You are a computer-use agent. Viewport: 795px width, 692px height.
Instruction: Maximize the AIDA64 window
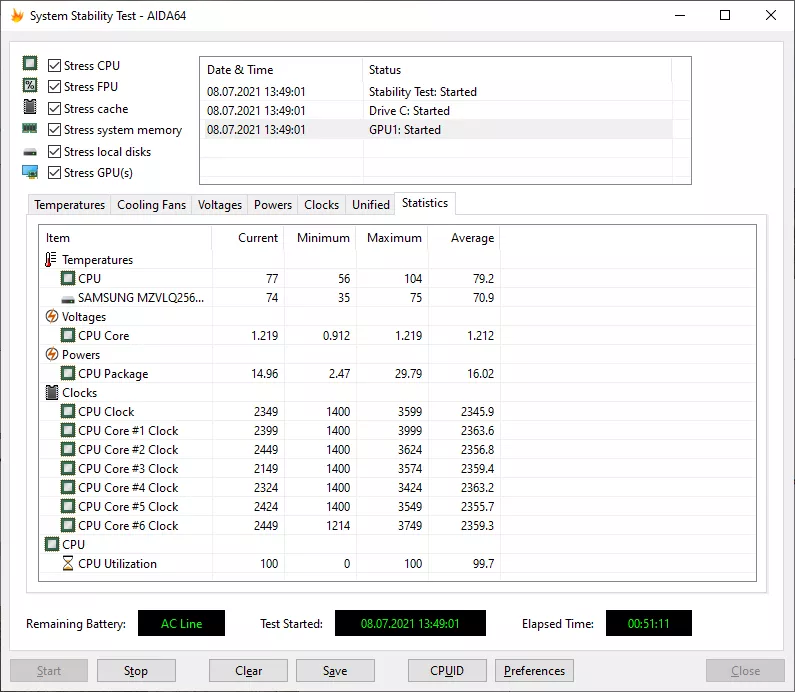coord(725,15)
